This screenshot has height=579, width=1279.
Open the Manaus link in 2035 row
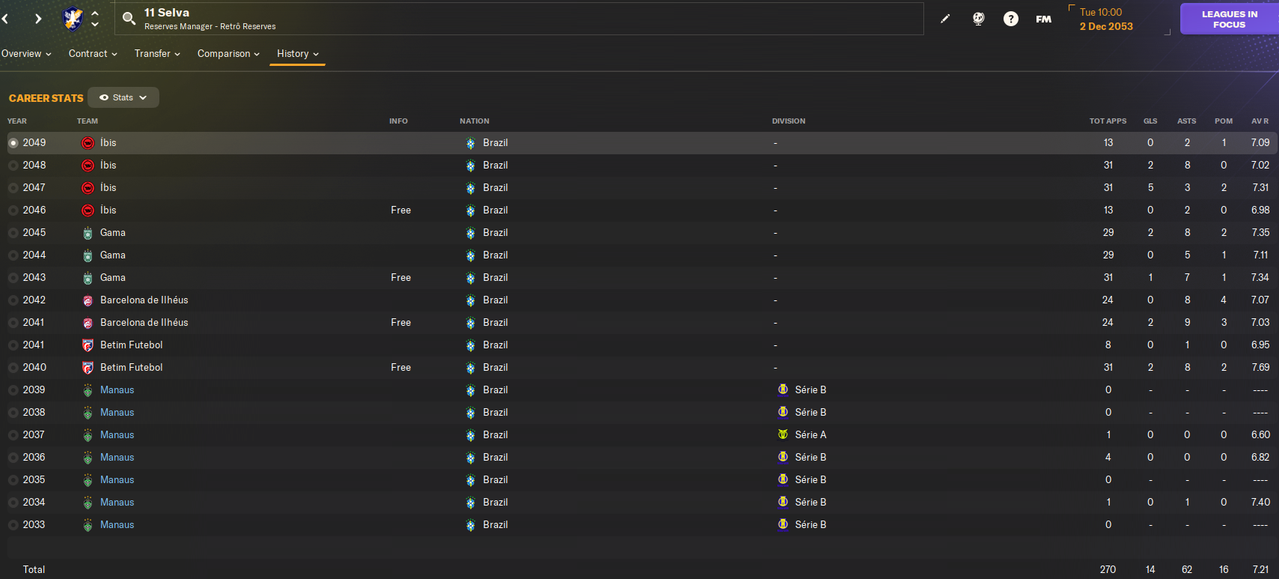[117, 480]
